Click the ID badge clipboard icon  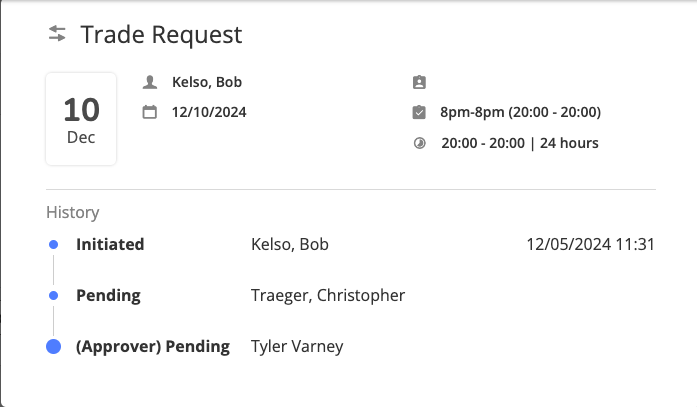pyautogui.click(x=419, y=82)
